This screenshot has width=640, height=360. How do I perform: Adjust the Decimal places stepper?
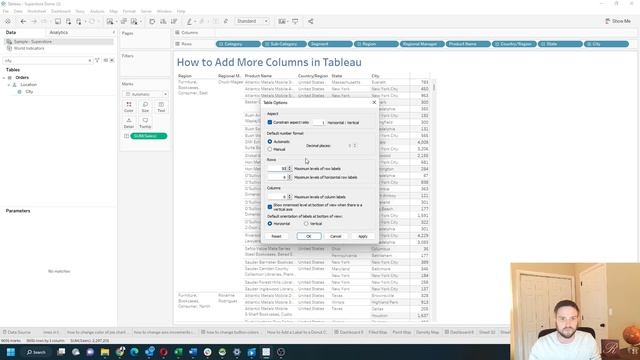click(x=354, y=146)
